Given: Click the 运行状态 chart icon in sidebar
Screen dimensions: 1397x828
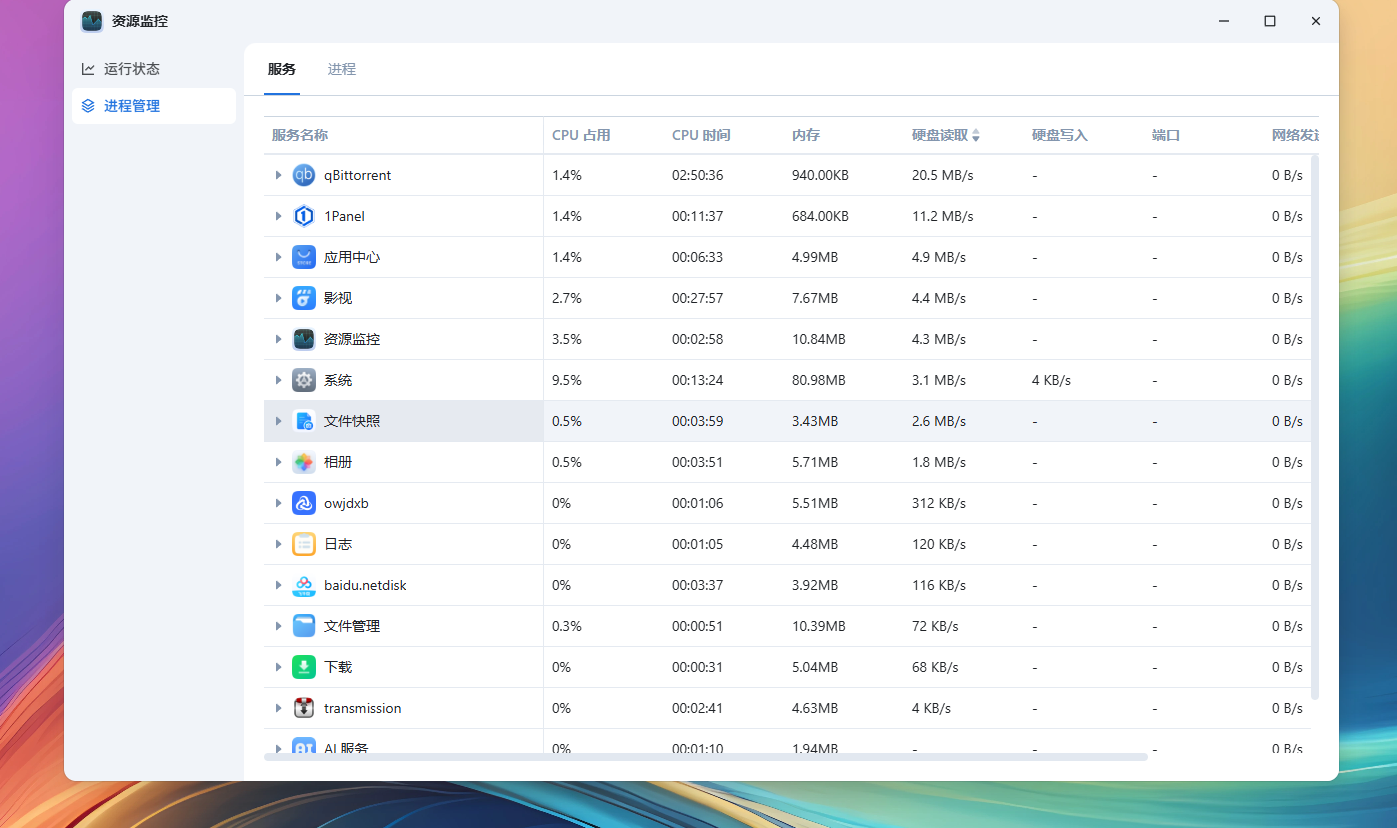Looking at the screenshot, I should (x=88, y=69).
